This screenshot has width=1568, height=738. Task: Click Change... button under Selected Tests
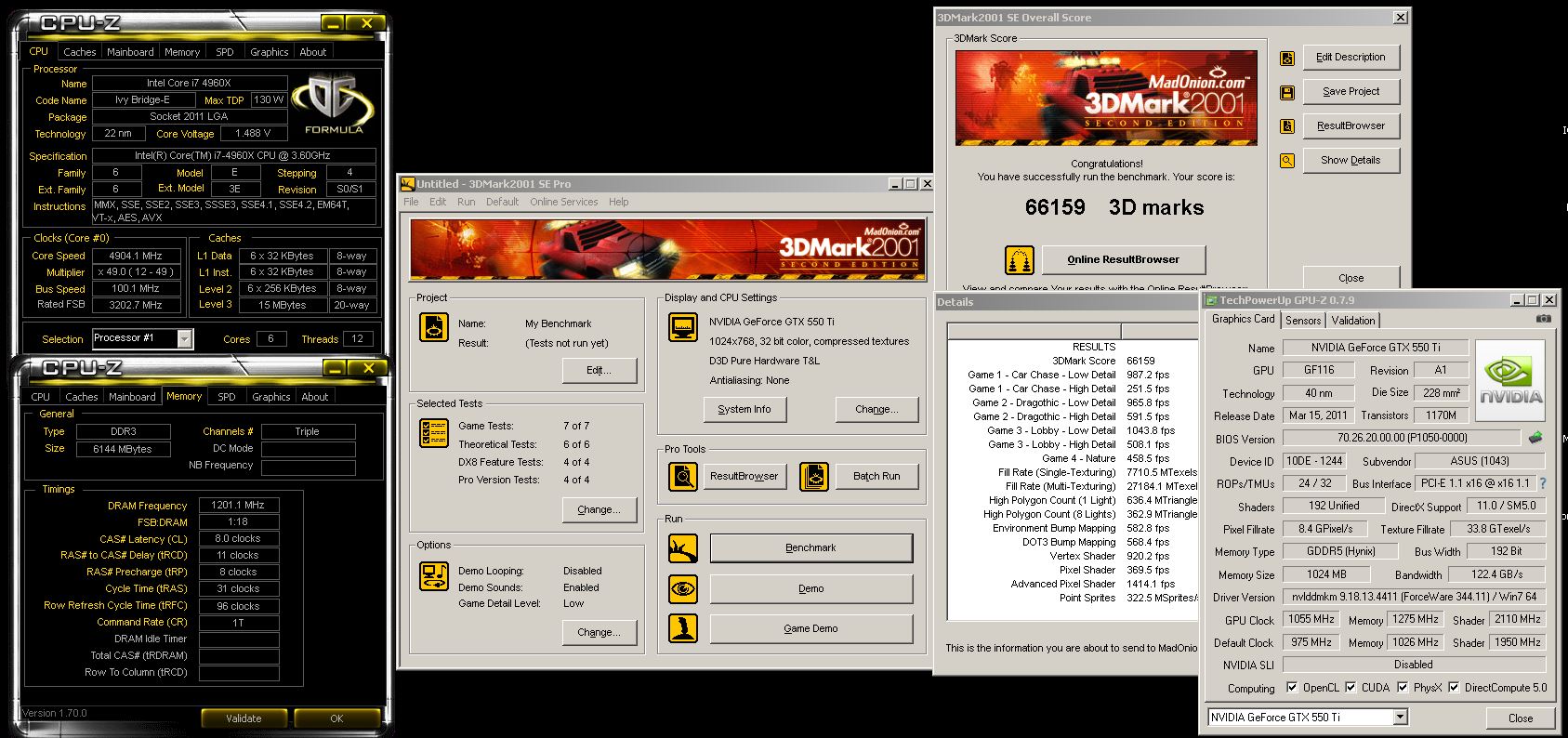click(x=600, y=509)
